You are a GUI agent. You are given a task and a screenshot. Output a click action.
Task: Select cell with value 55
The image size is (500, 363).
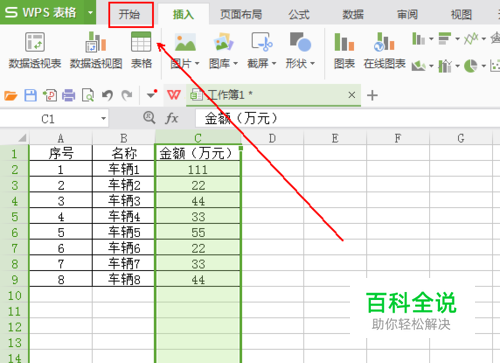[x=198, y=232]
